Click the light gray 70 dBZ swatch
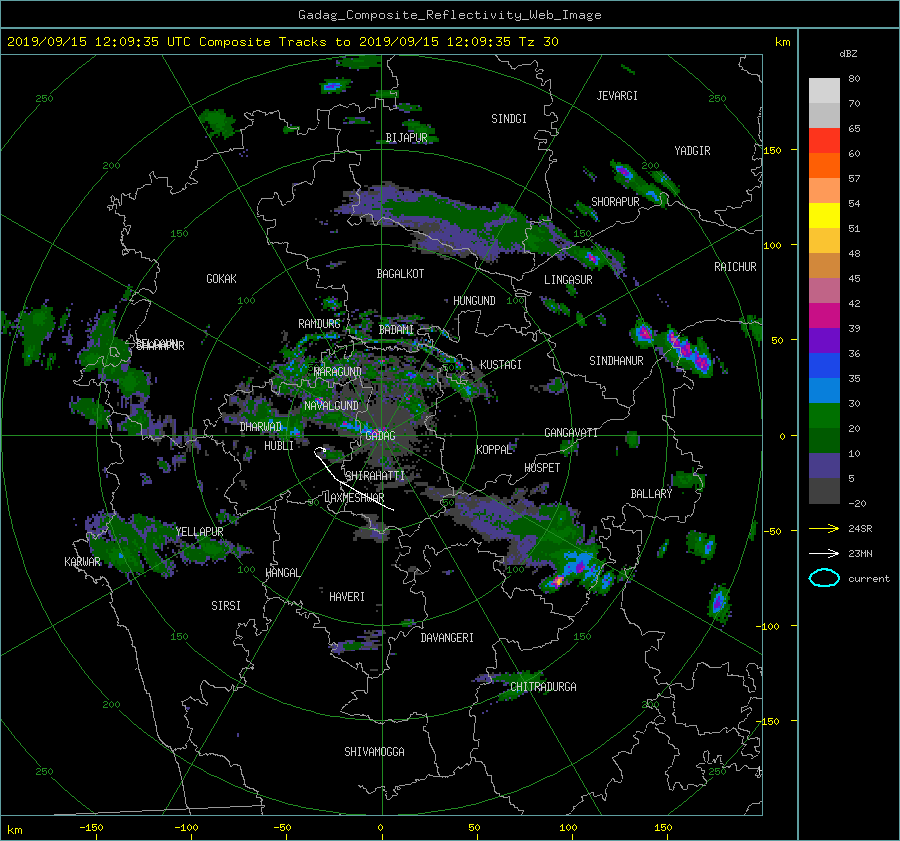 pyautogui.click(x=824, y=91)
